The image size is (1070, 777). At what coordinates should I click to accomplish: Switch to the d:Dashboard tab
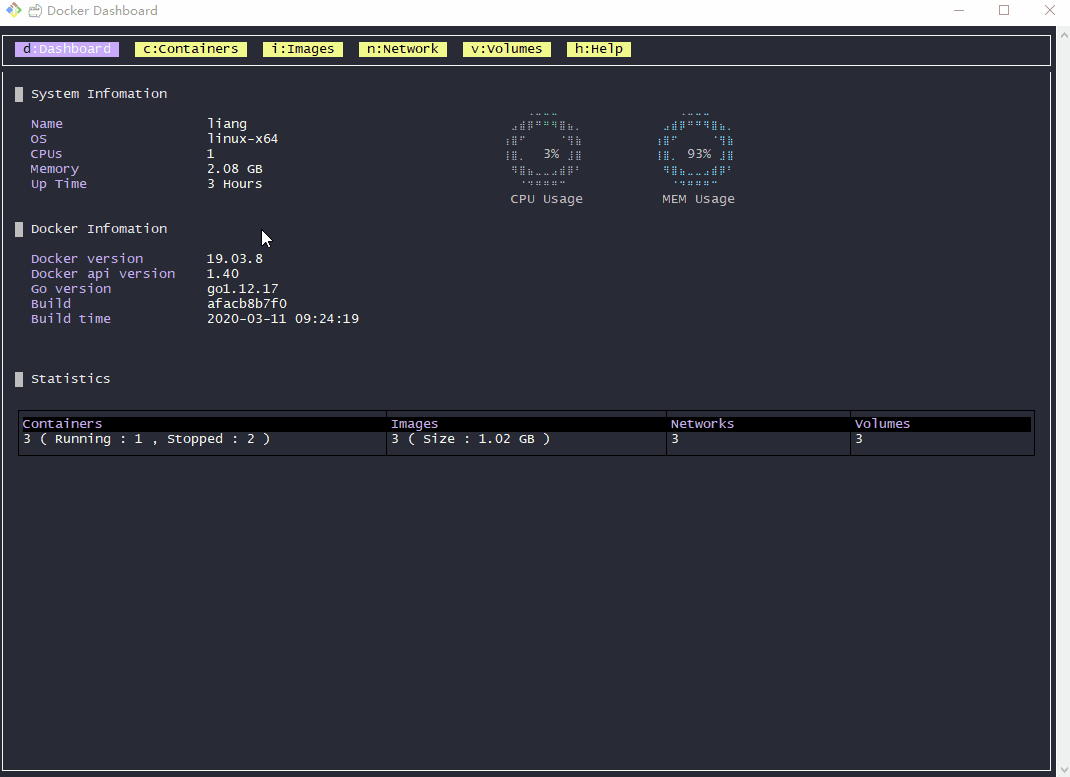pyautogui.click(x=67, y=49)
